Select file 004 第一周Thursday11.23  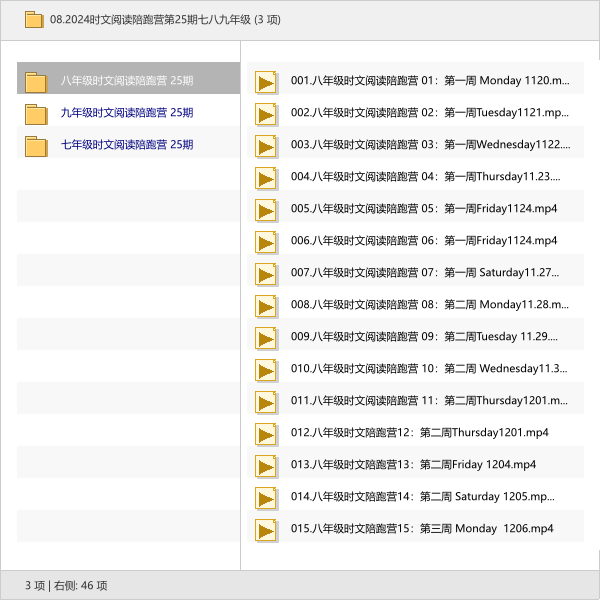tap(425, 177)
